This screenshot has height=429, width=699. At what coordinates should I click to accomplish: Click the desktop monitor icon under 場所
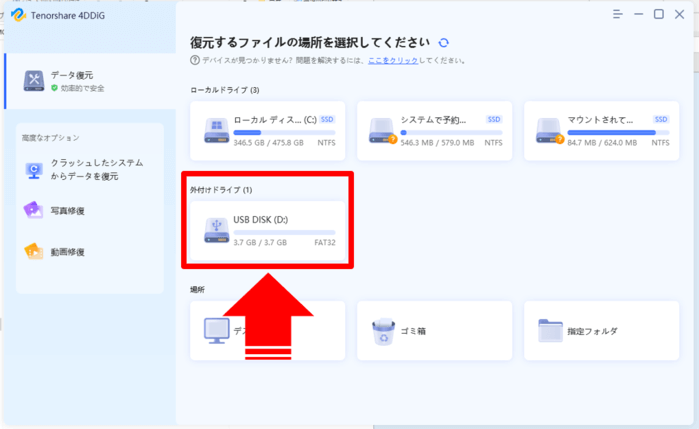pyautogui.click(x=217, y=330)
